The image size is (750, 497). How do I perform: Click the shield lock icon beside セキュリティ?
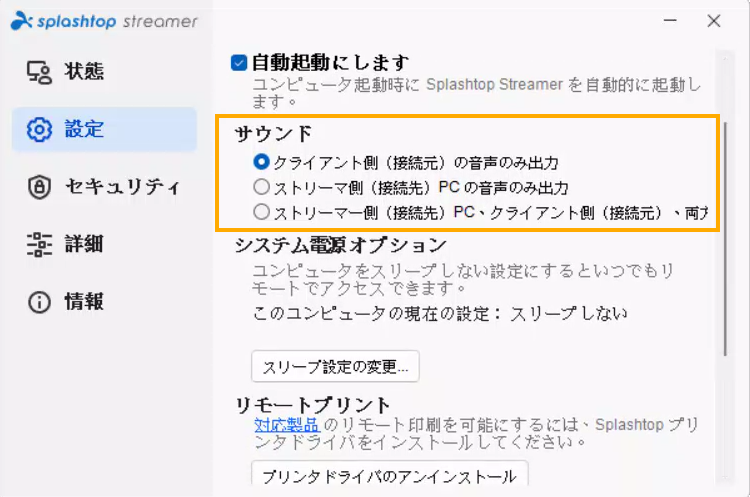(x=39, y=187)
